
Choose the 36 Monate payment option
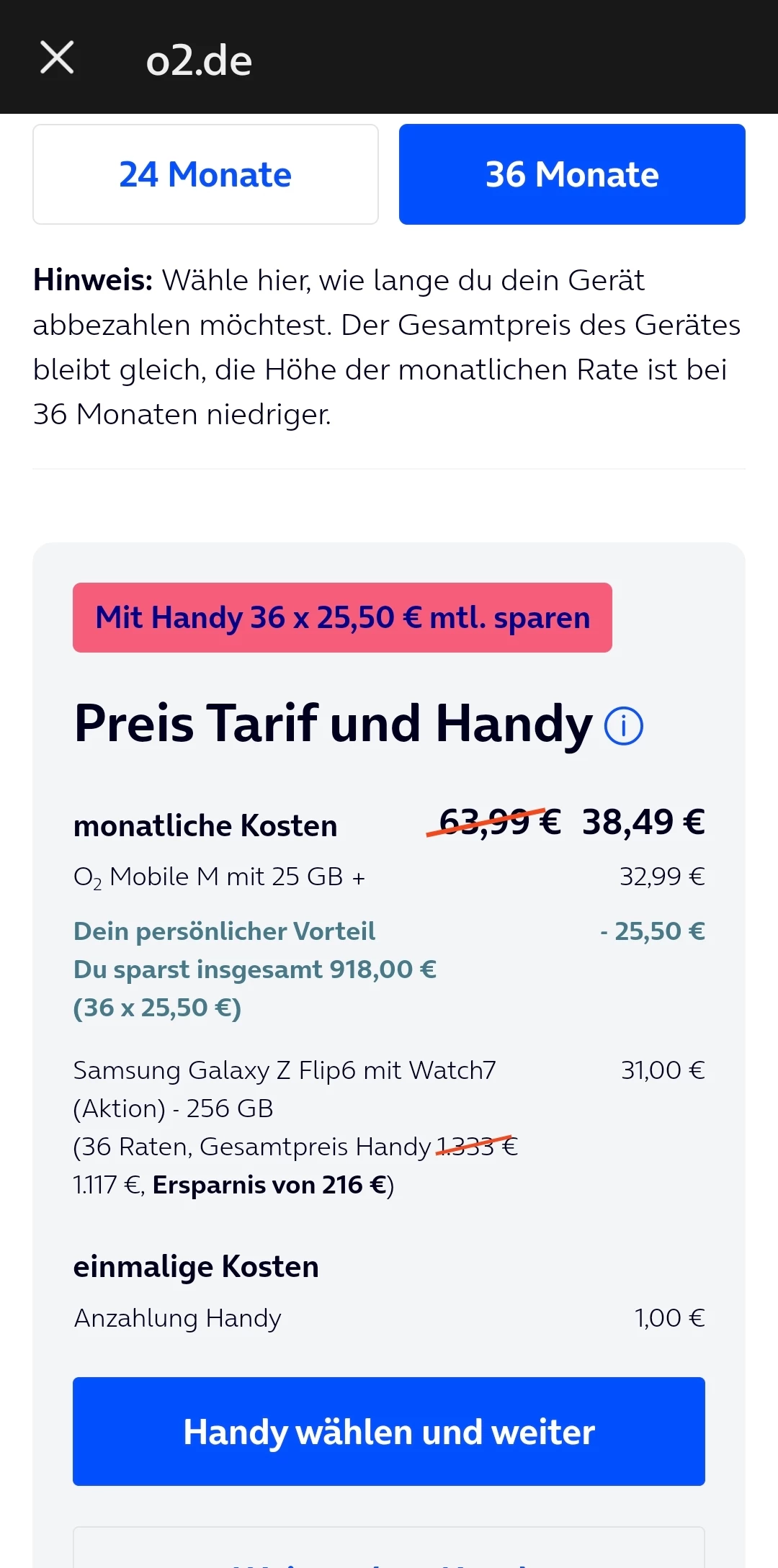click(x=572, y=174)
